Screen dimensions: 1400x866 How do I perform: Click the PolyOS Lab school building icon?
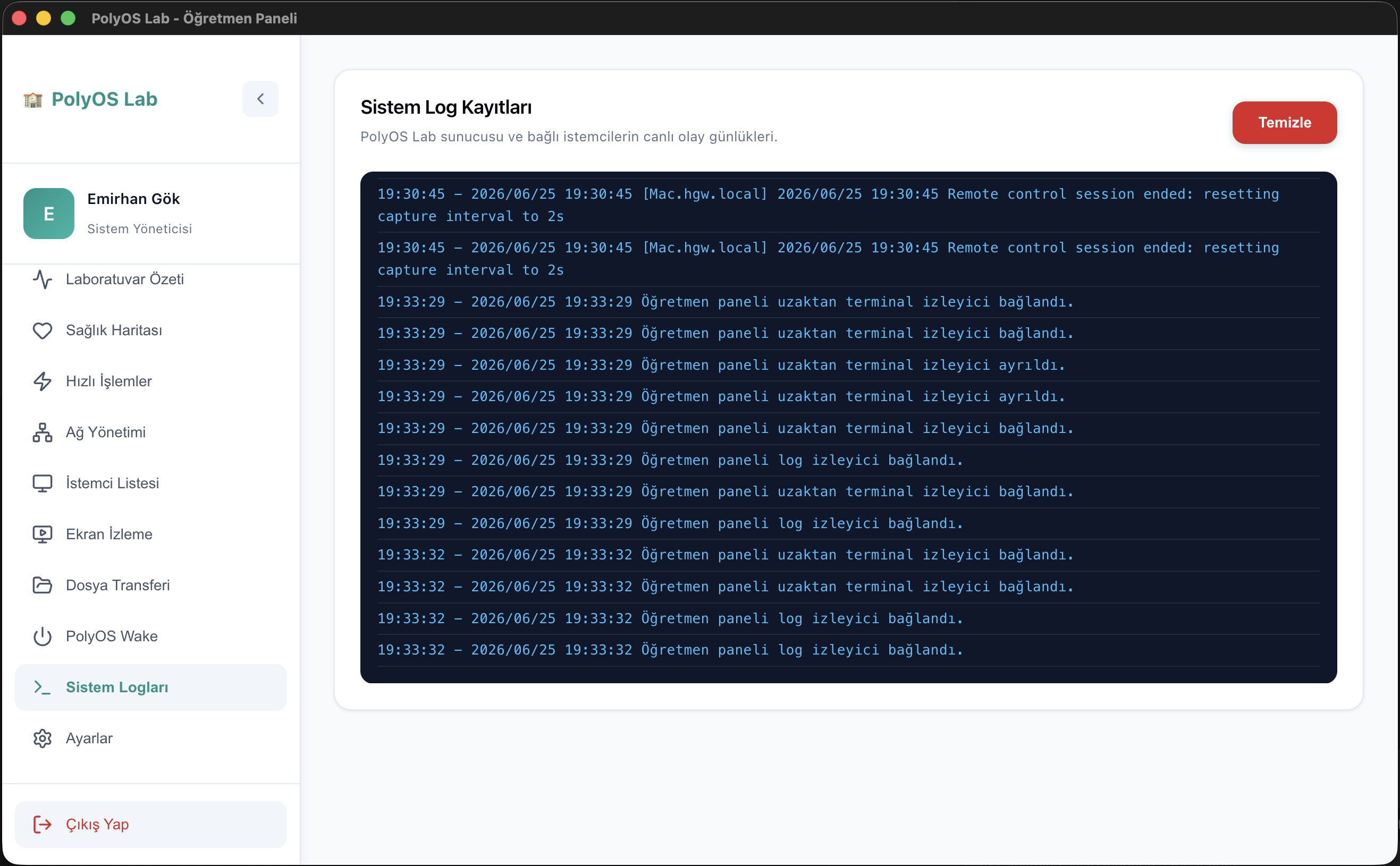coord(33,100)
